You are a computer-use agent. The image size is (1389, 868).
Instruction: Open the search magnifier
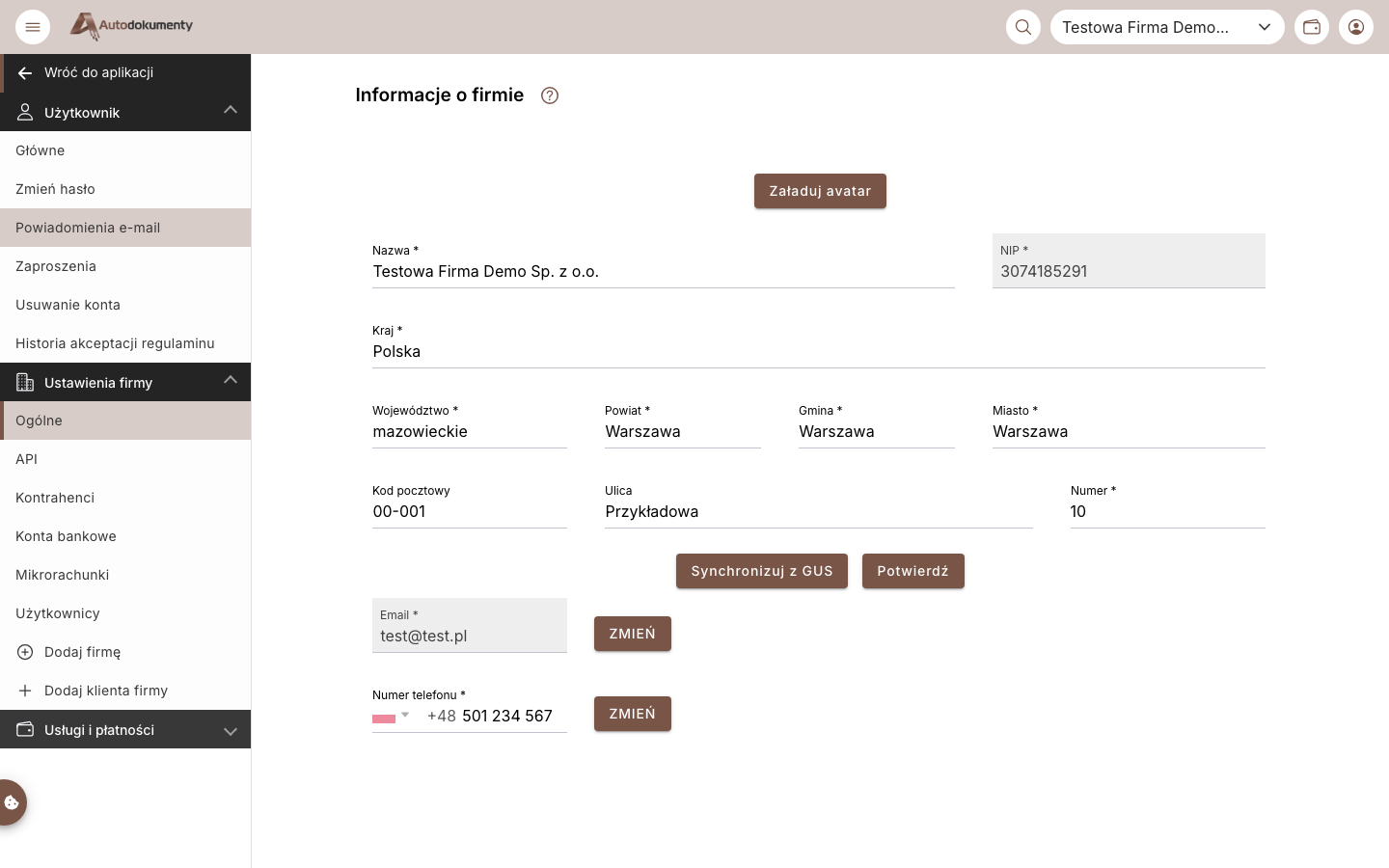[1023, 27]
